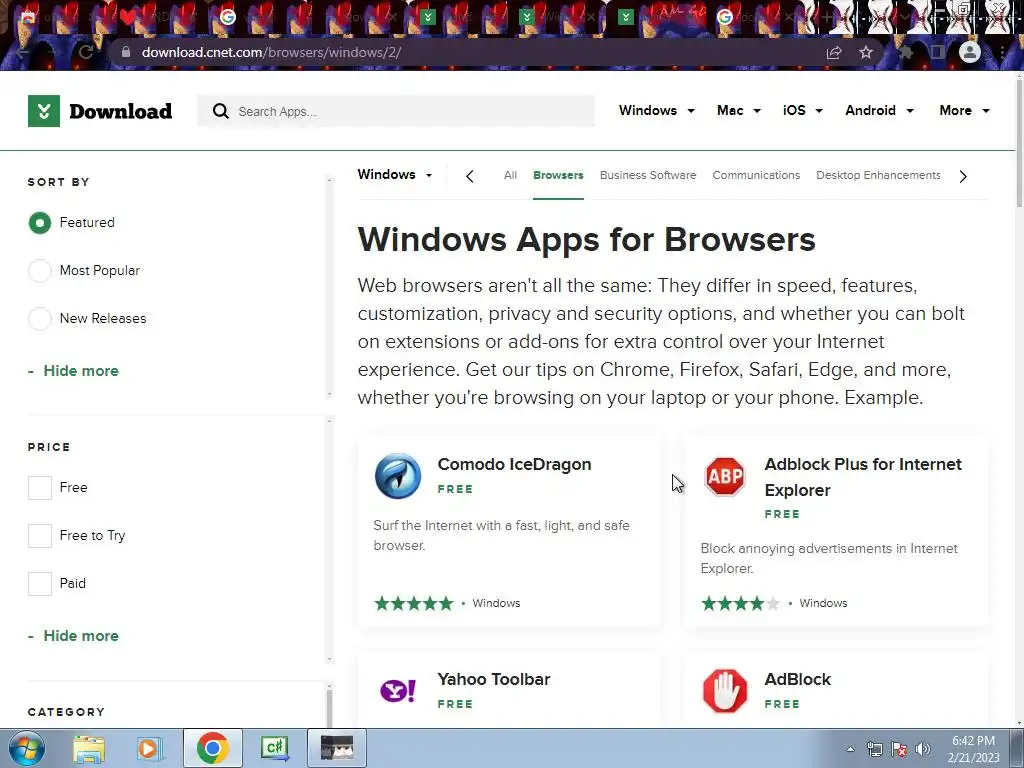This screenshot has height=768, width=1024.
Task: Click the Comodo IceDragon app icon
Action: point(398,475)
